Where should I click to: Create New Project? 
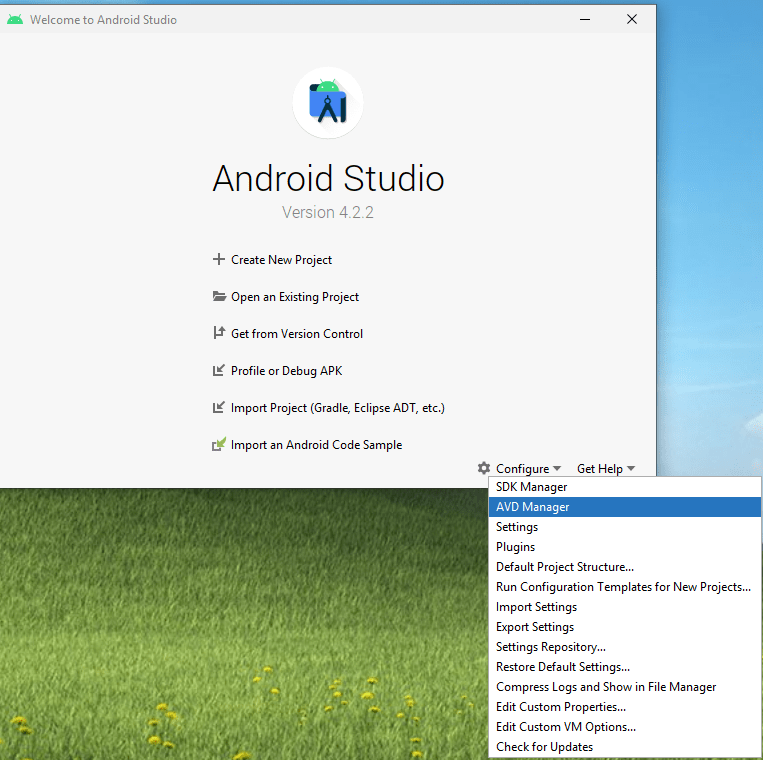click(281, 260)
